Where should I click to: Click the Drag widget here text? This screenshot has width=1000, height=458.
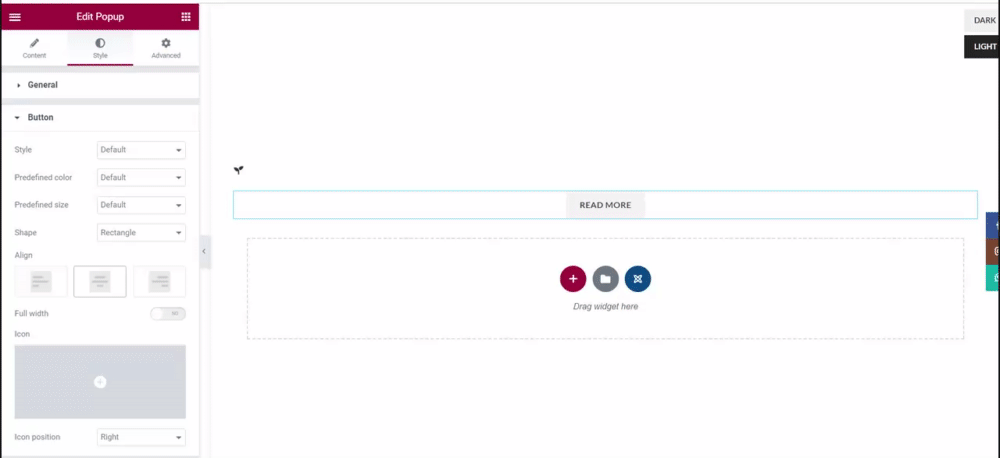(605, 307)
